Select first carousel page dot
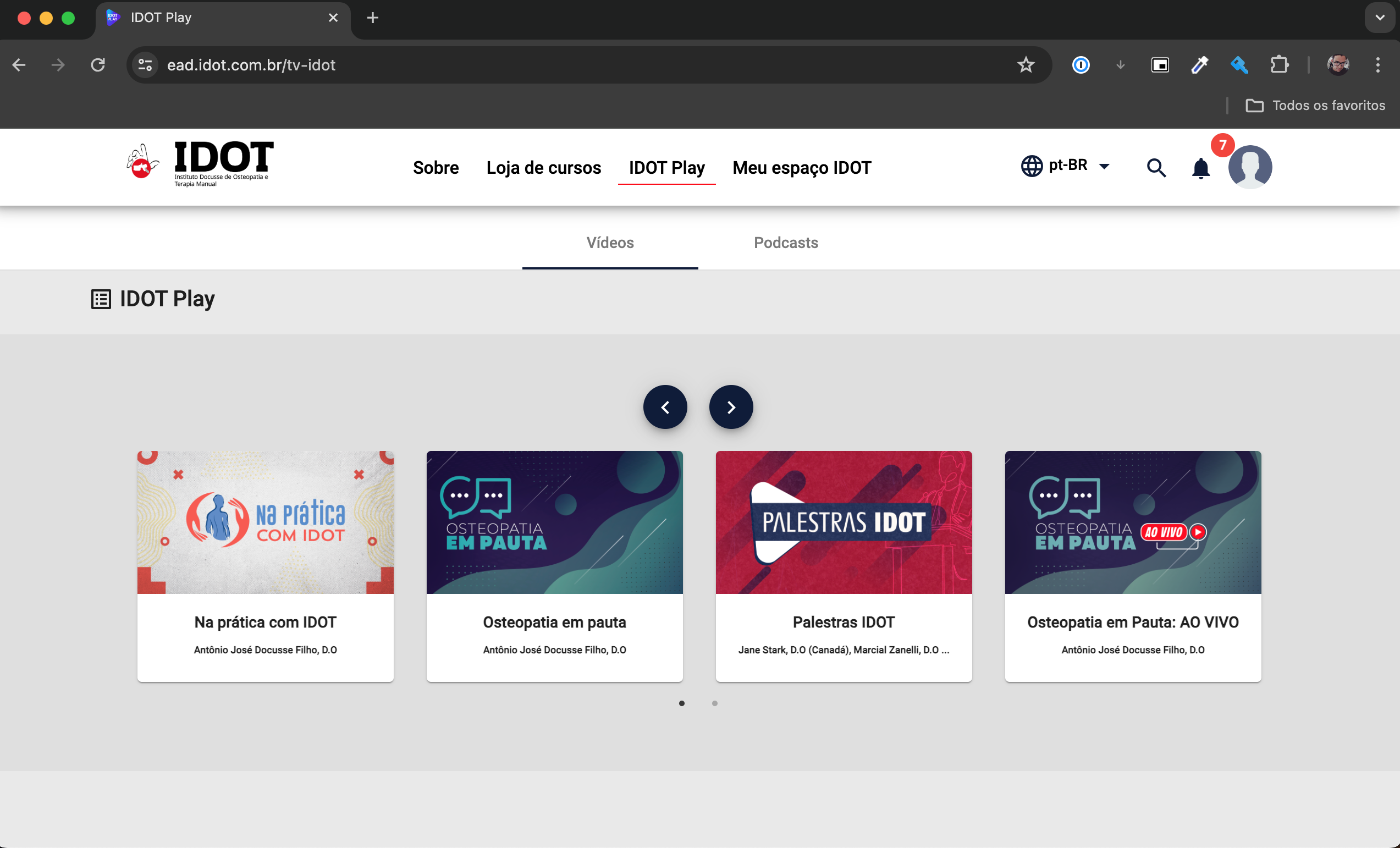 (682, 703)
